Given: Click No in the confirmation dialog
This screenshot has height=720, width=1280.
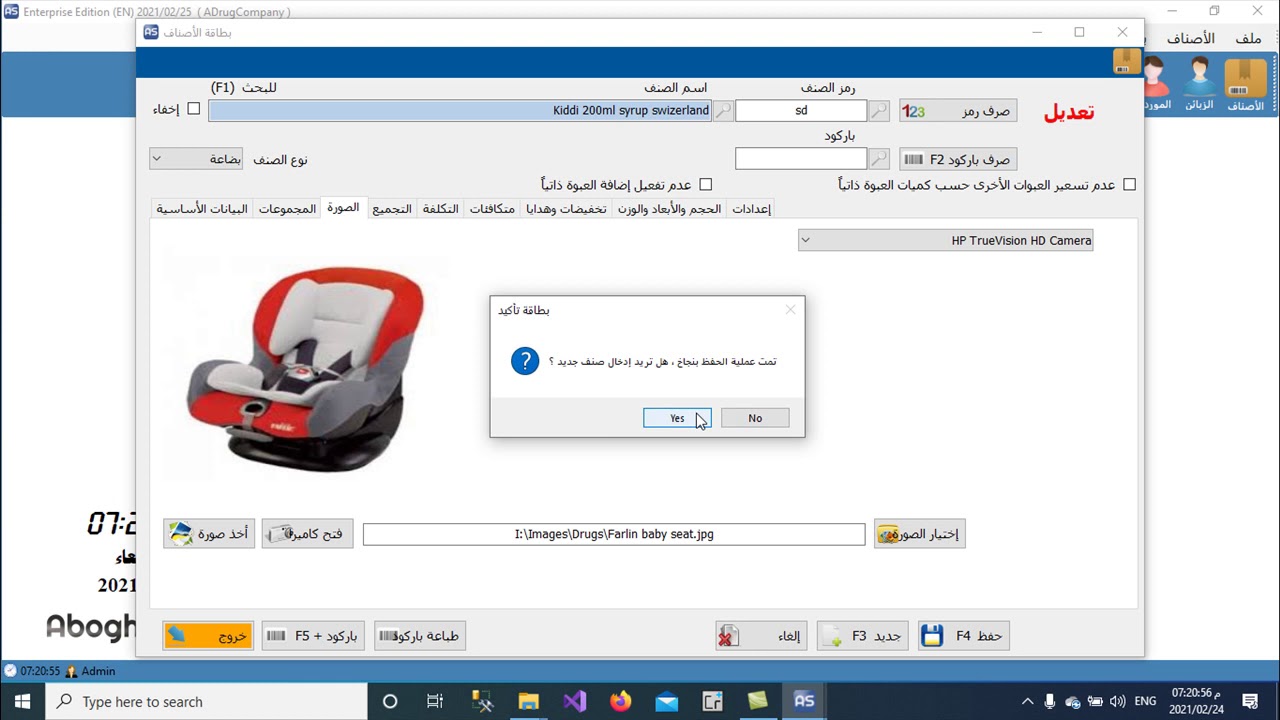Looking at the screenshot, I should (x=755, y=418).
